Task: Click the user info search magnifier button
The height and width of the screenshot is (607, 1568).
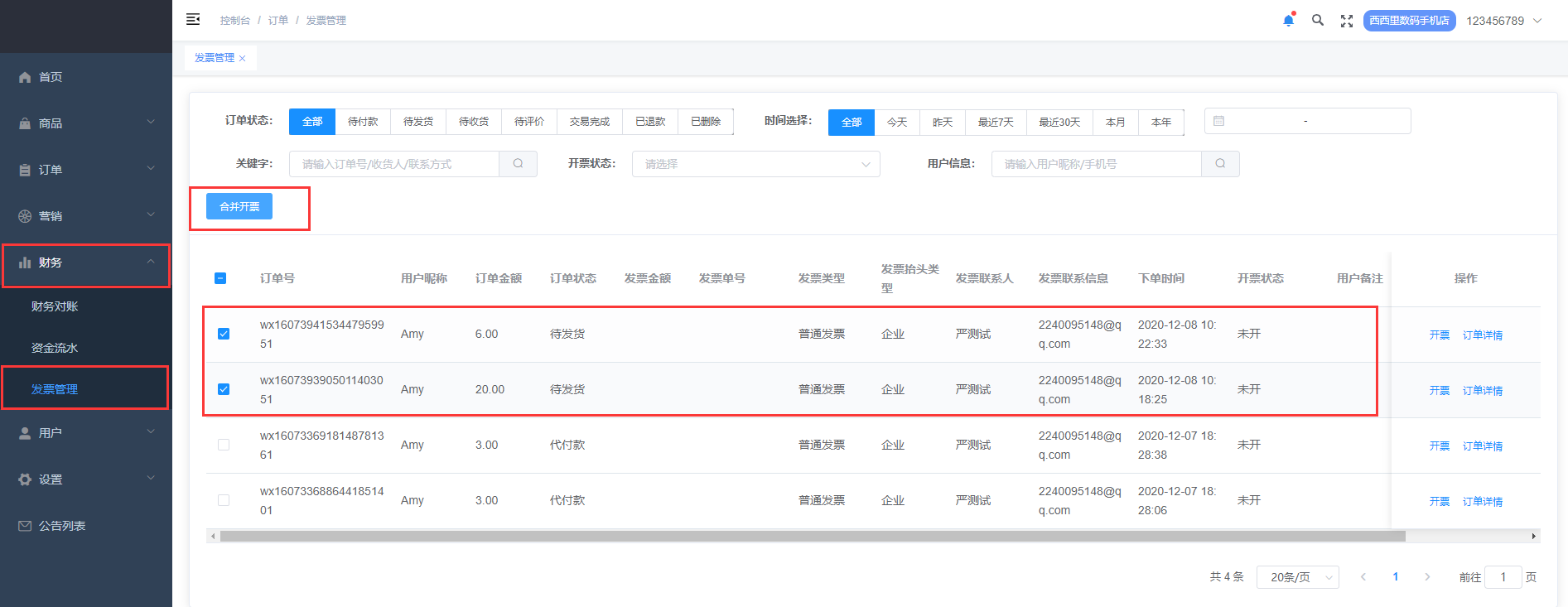Action: point(1220,164)
